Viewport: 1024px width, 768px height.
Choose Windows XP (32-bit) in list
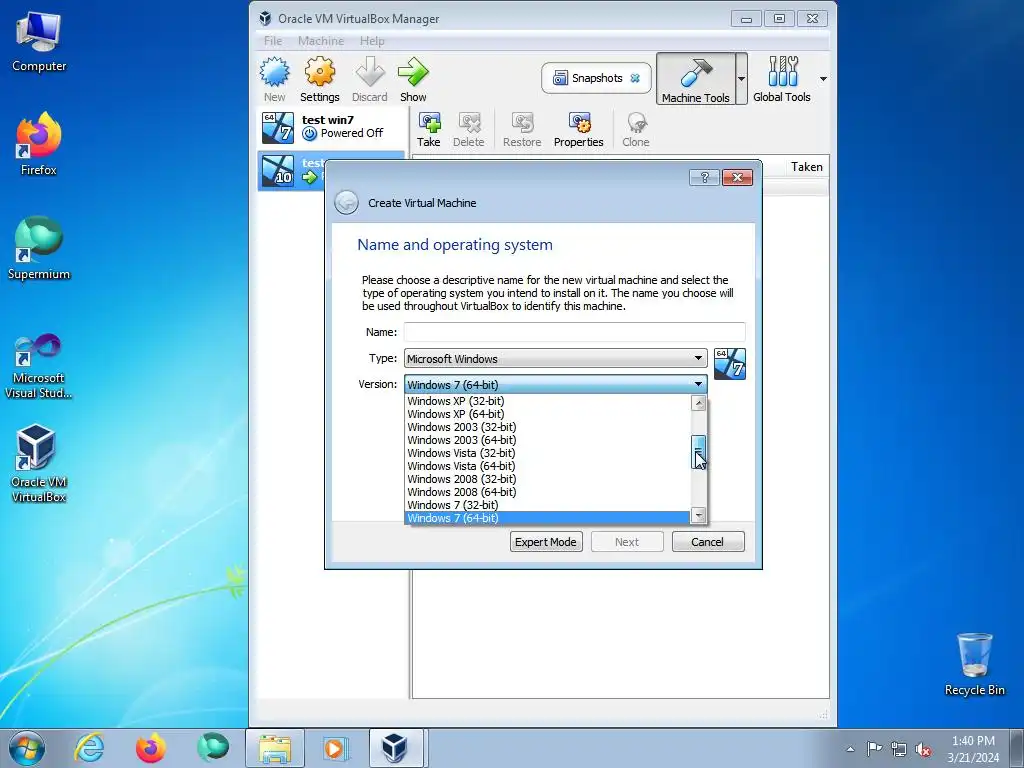click(x=547, y=401)
